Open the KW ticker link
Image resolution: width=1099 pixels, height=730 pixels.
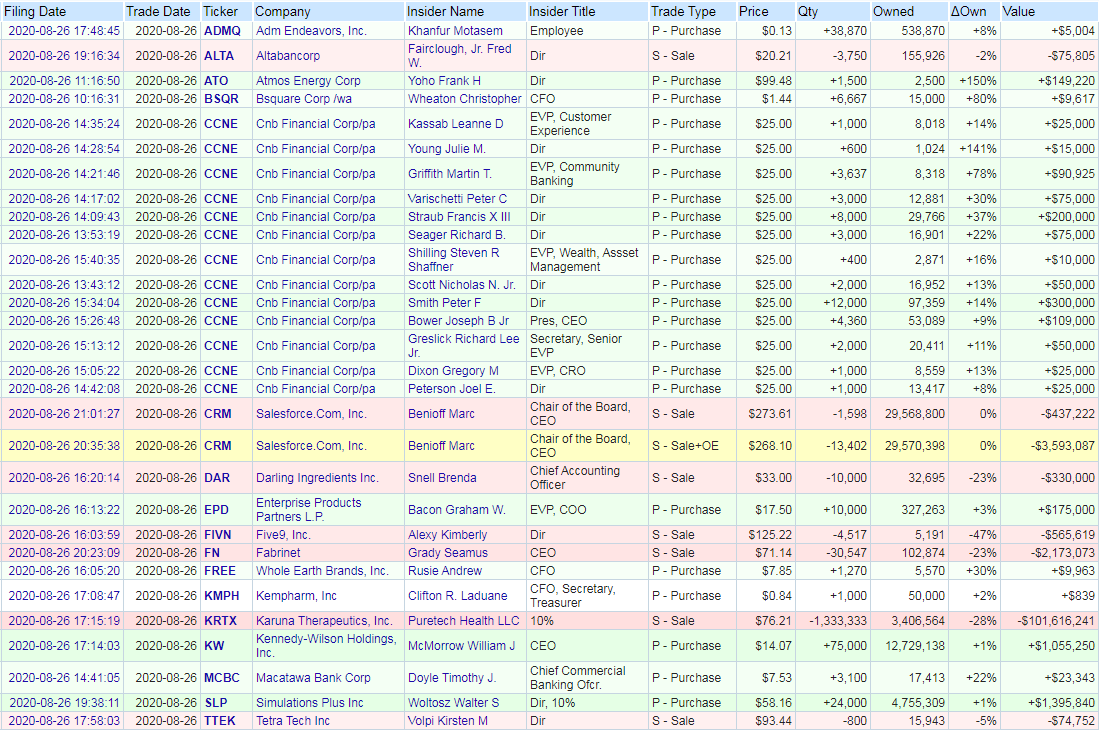(x=214, y=646)
